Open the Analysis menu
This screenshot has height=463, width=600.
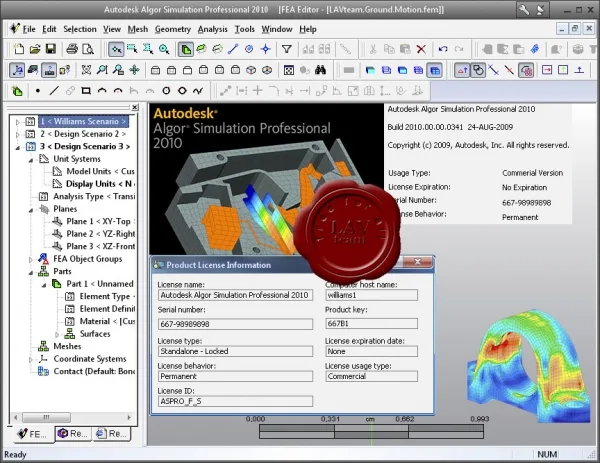(212, 29)
